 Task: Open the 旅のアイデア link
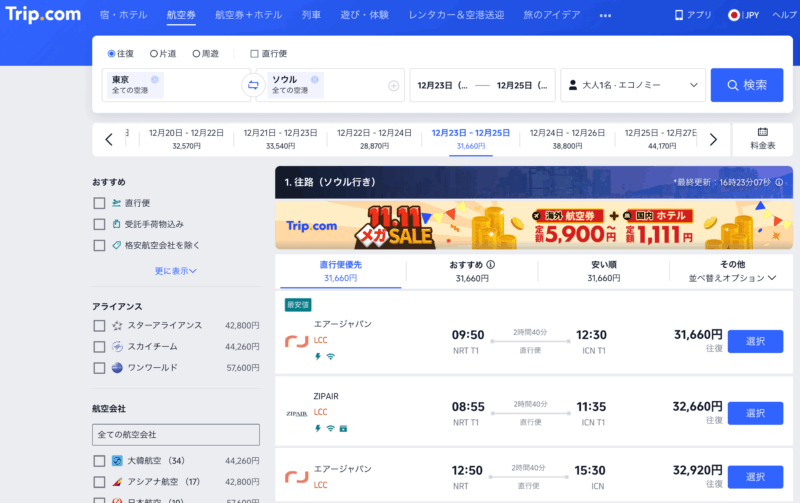552,15
